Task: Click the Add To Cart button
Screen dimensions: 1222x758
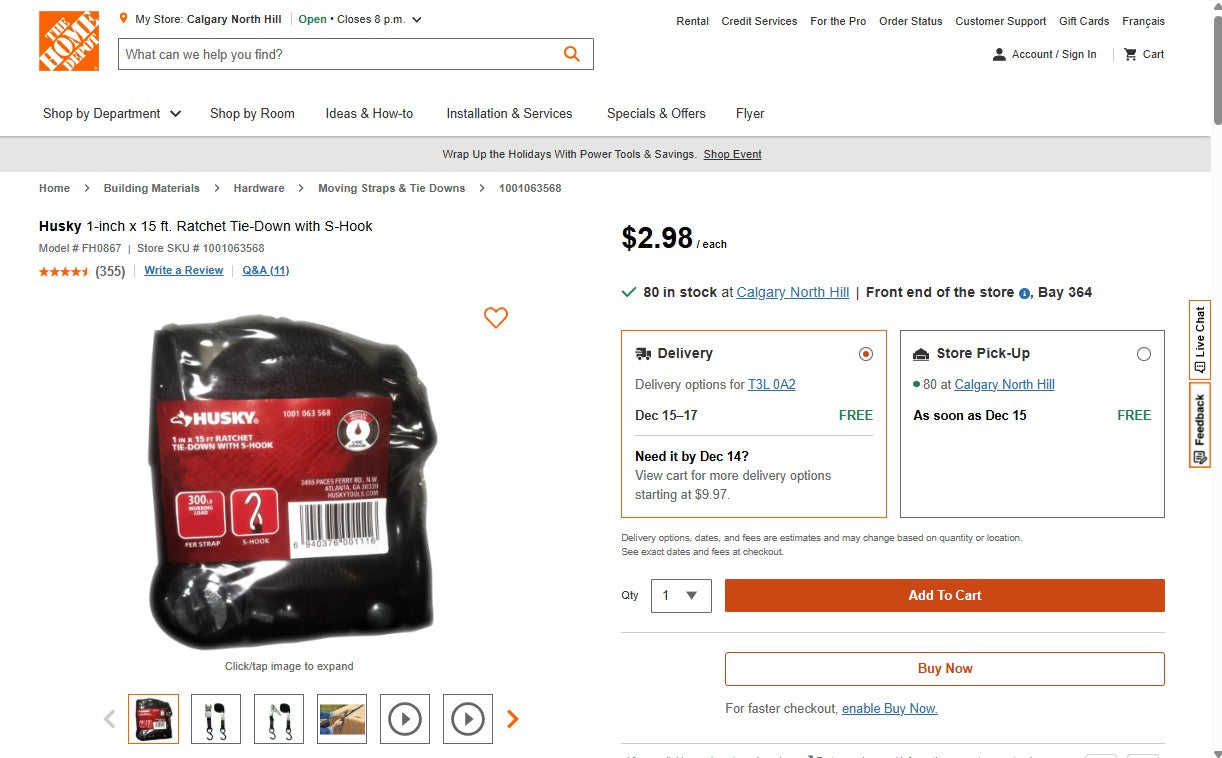Action: click(x=944, y=595)
